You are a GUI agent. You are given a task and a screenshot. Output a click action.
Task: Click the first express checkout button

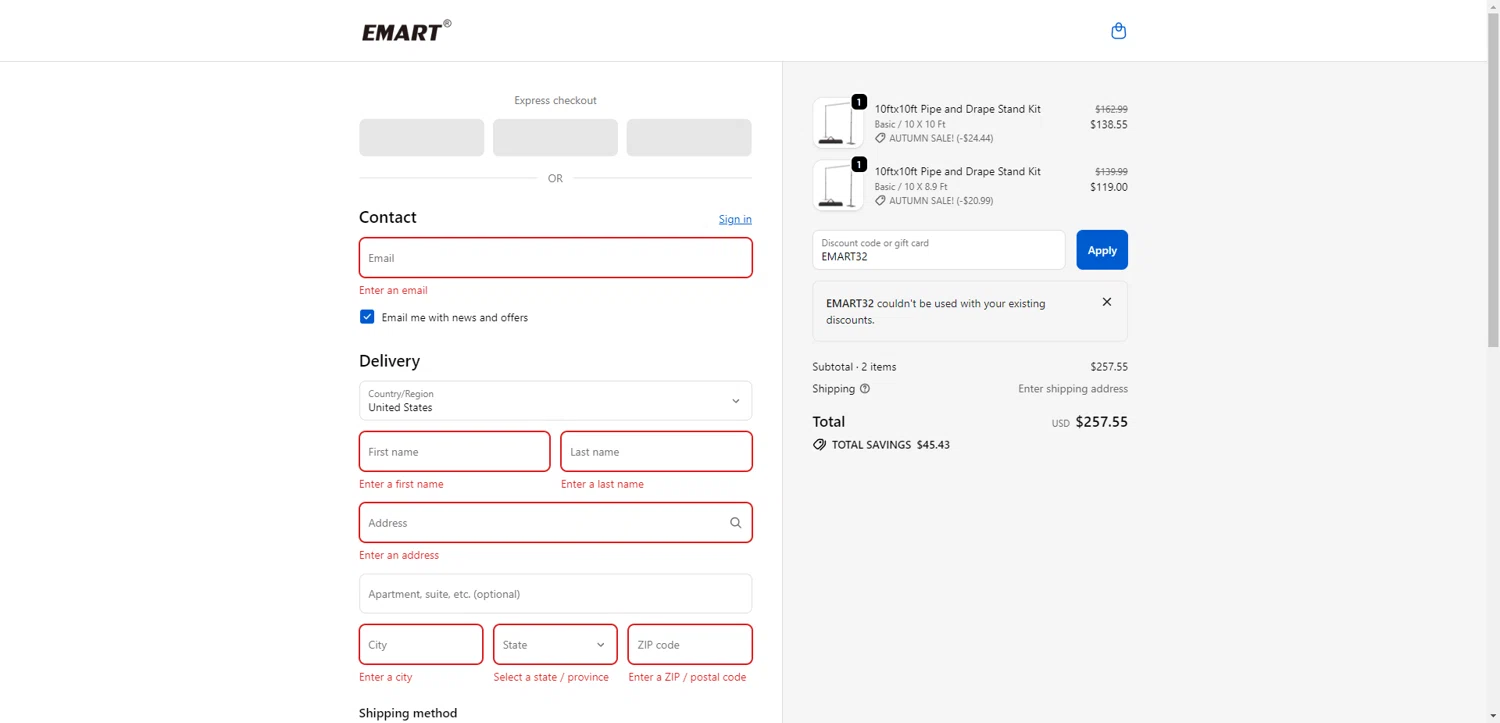421,138
